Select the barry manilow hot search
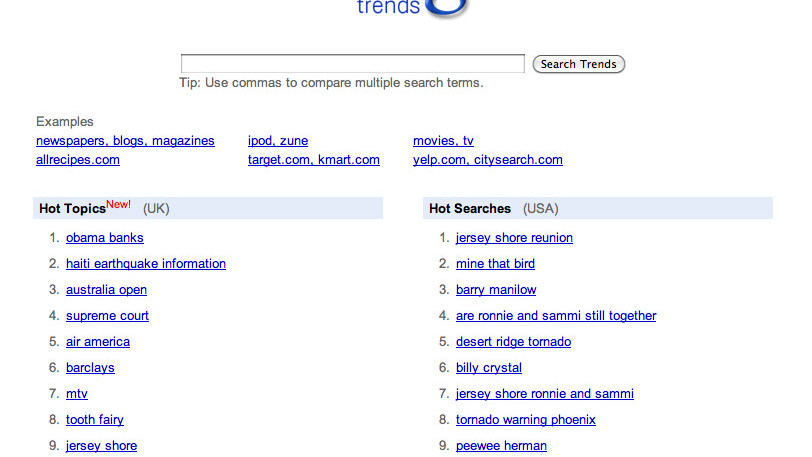812x457 pixels. (496, 290)
